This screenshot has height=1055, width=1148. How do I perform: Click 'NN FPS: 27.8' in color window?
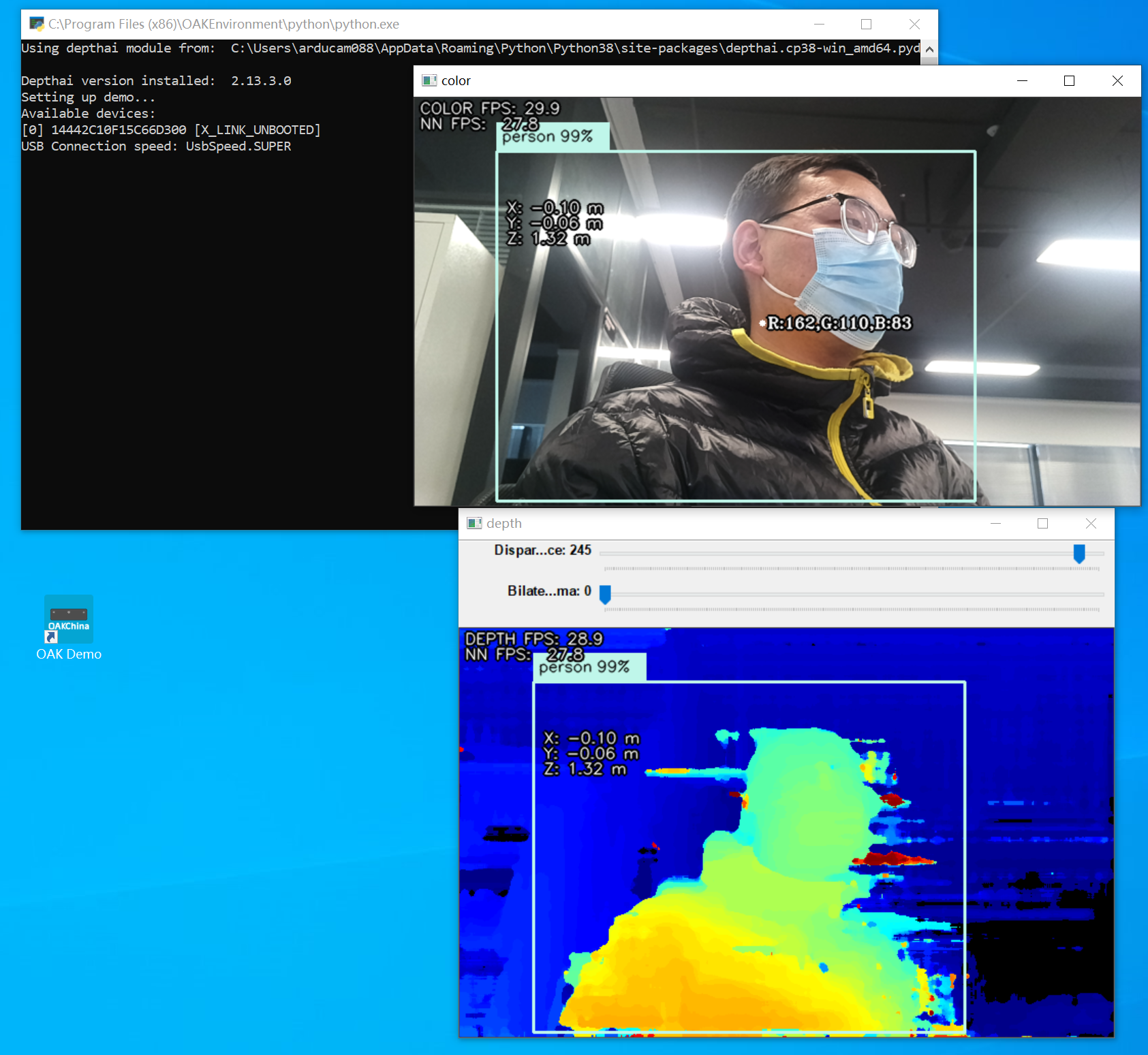pyautogui.click(x=480, y=124)
